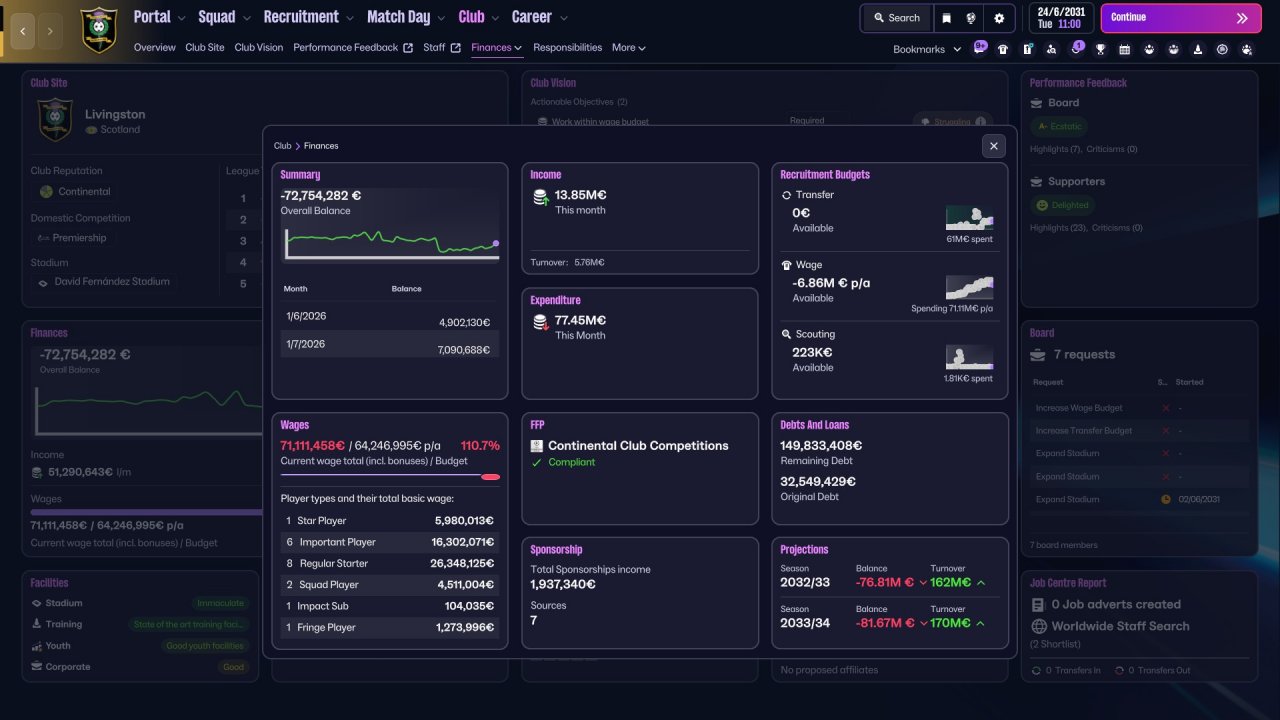Click the Scouting budget magnifier icon
The width and height of the screenshot is (1280, 720).
point(786,334)
